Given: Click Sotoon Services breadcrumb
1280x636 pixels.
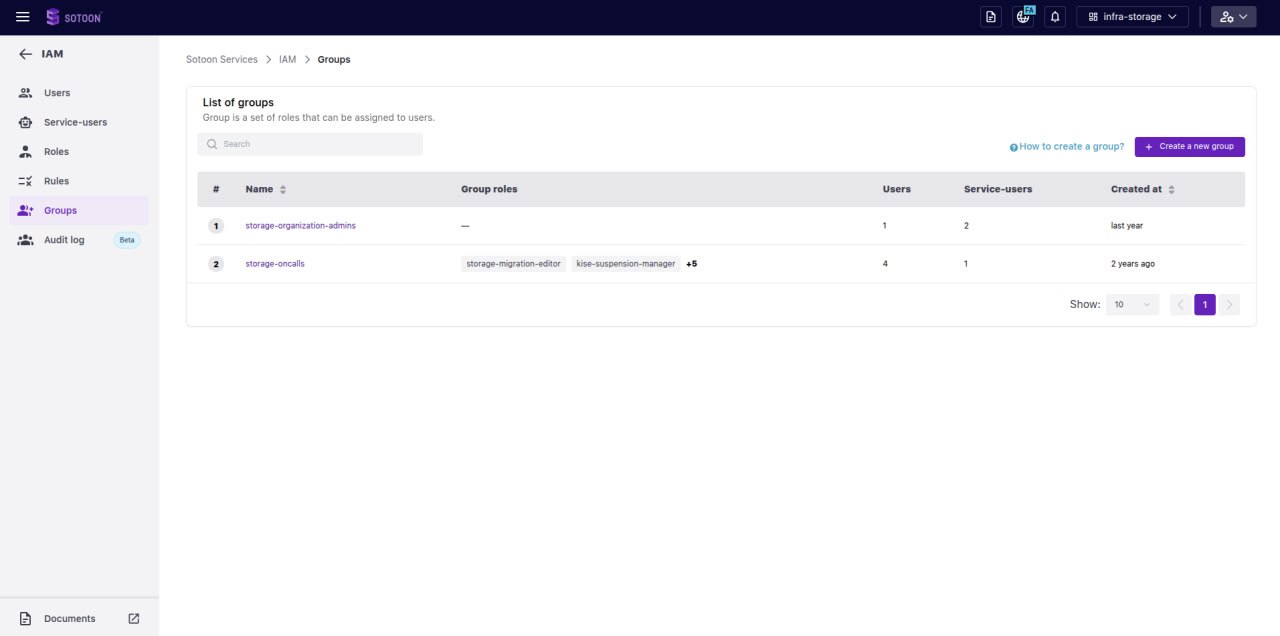Looking at the screenshot, I should tap(222, 60).
